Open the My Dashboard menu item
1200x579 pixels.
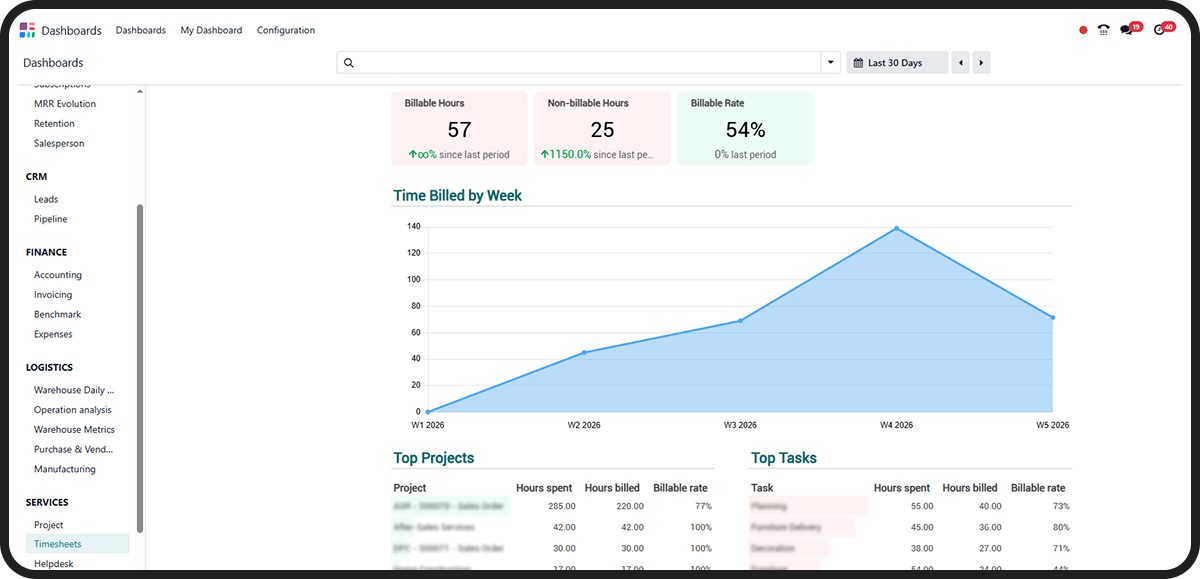211,30
